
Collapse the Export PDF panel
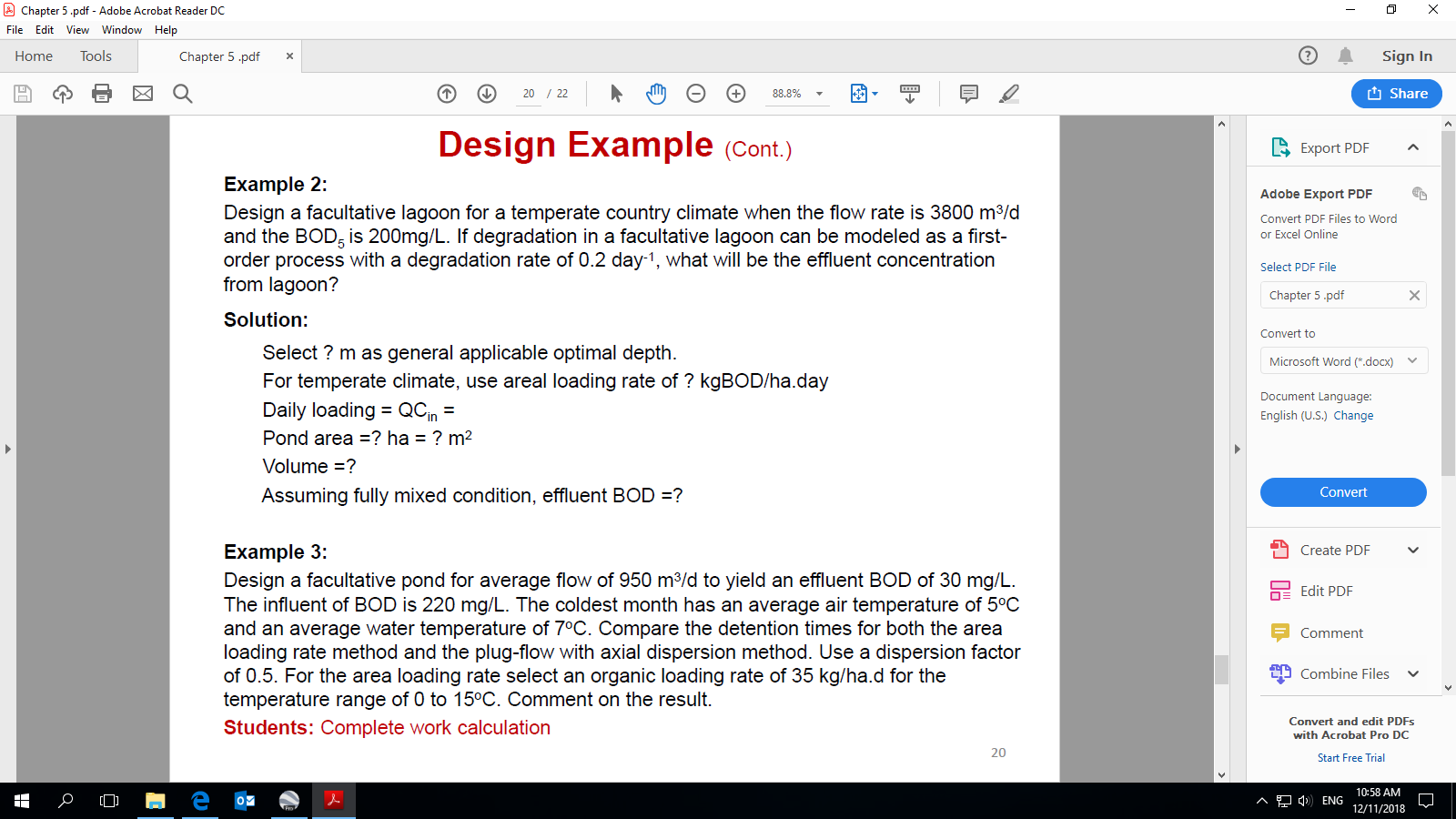1412,147
